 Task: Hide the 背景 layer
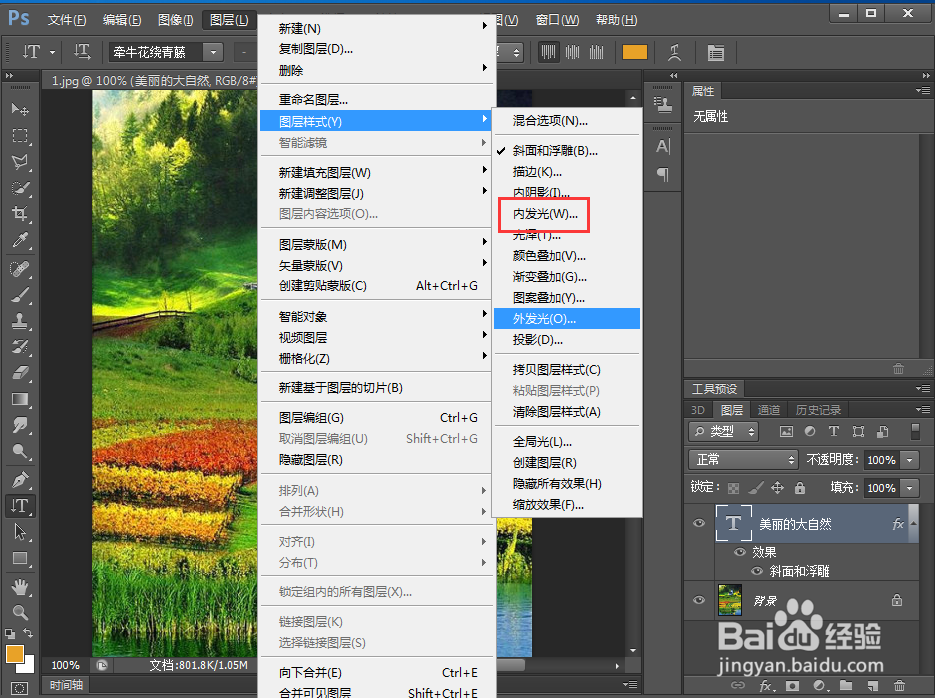tap(697, 600)
